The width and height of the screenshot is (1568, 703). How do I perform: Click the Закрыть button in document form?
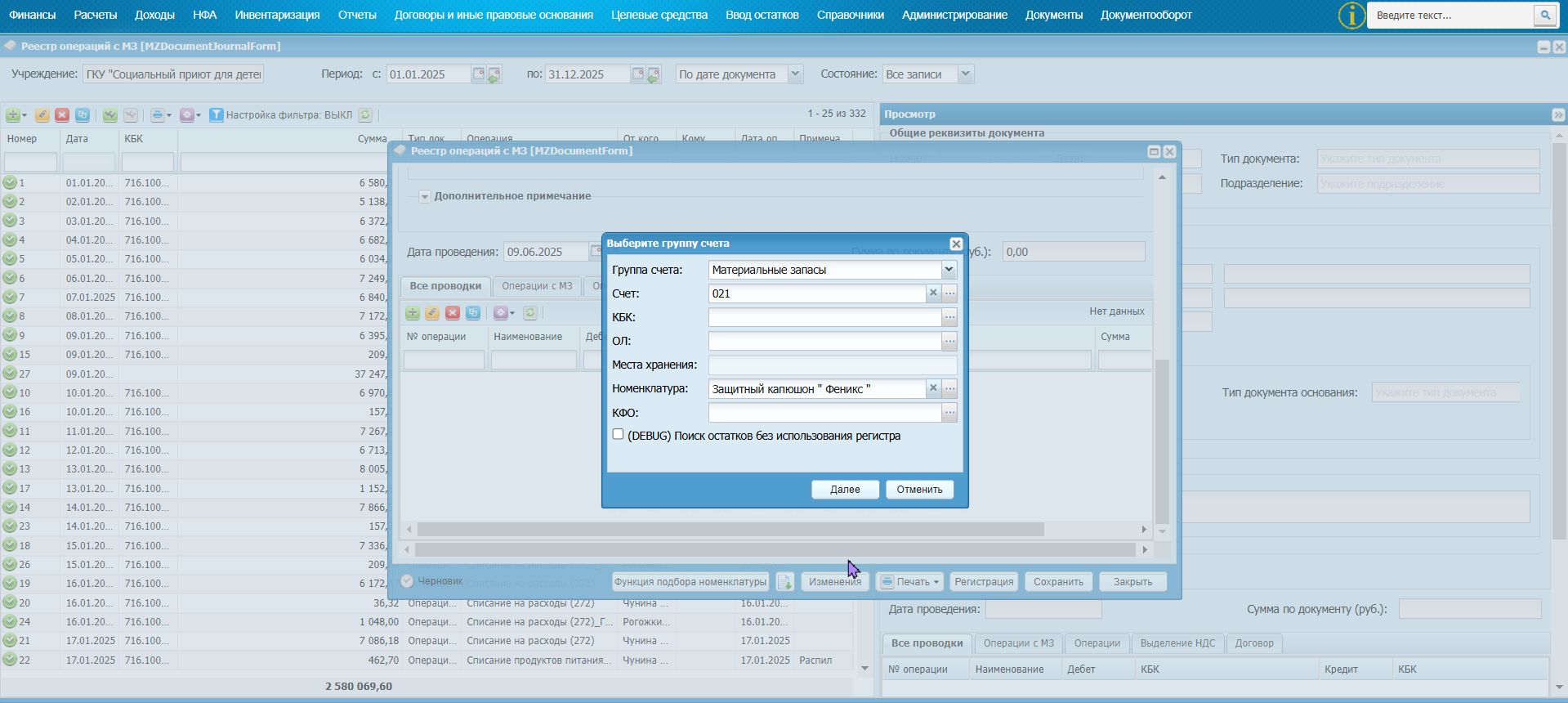click(x=1132, y=582)
